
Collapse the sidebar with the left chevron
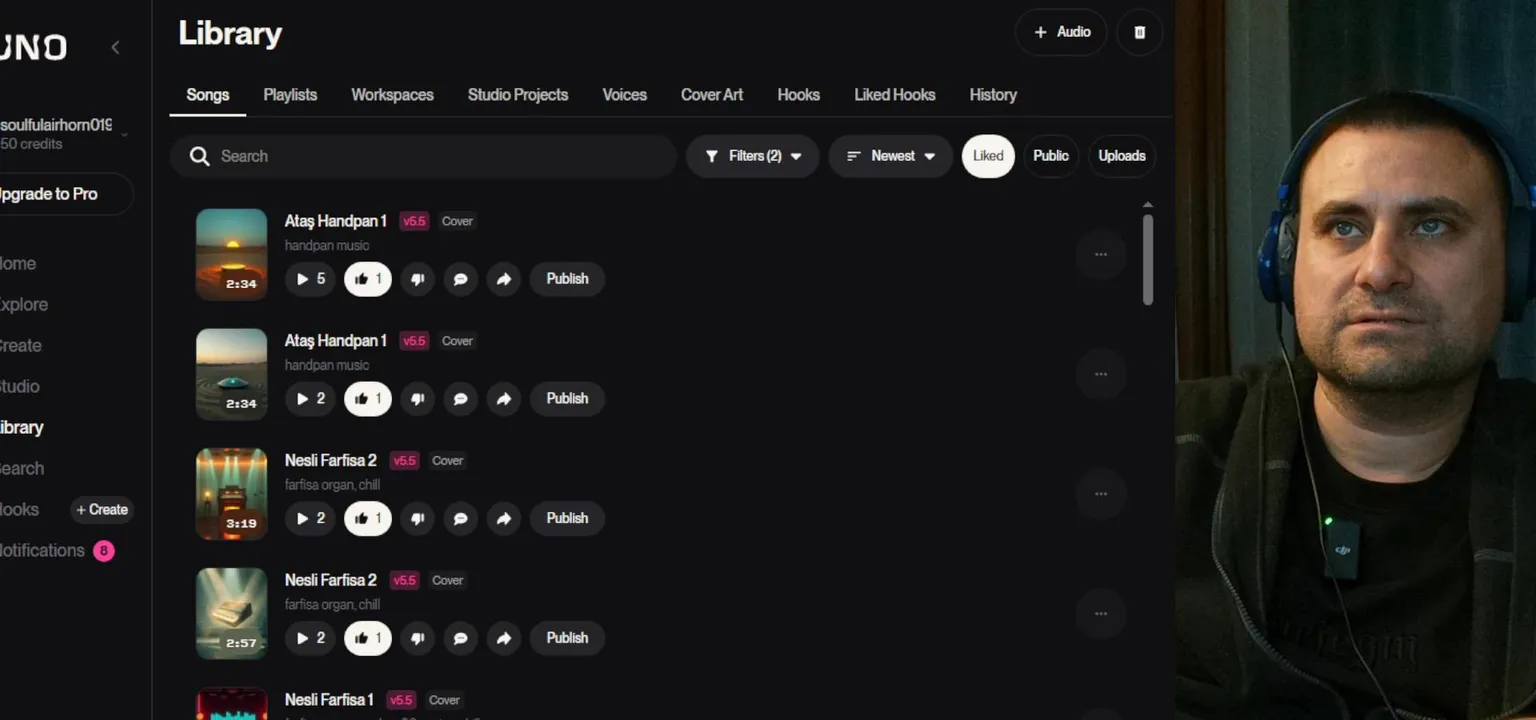point(115,47)
